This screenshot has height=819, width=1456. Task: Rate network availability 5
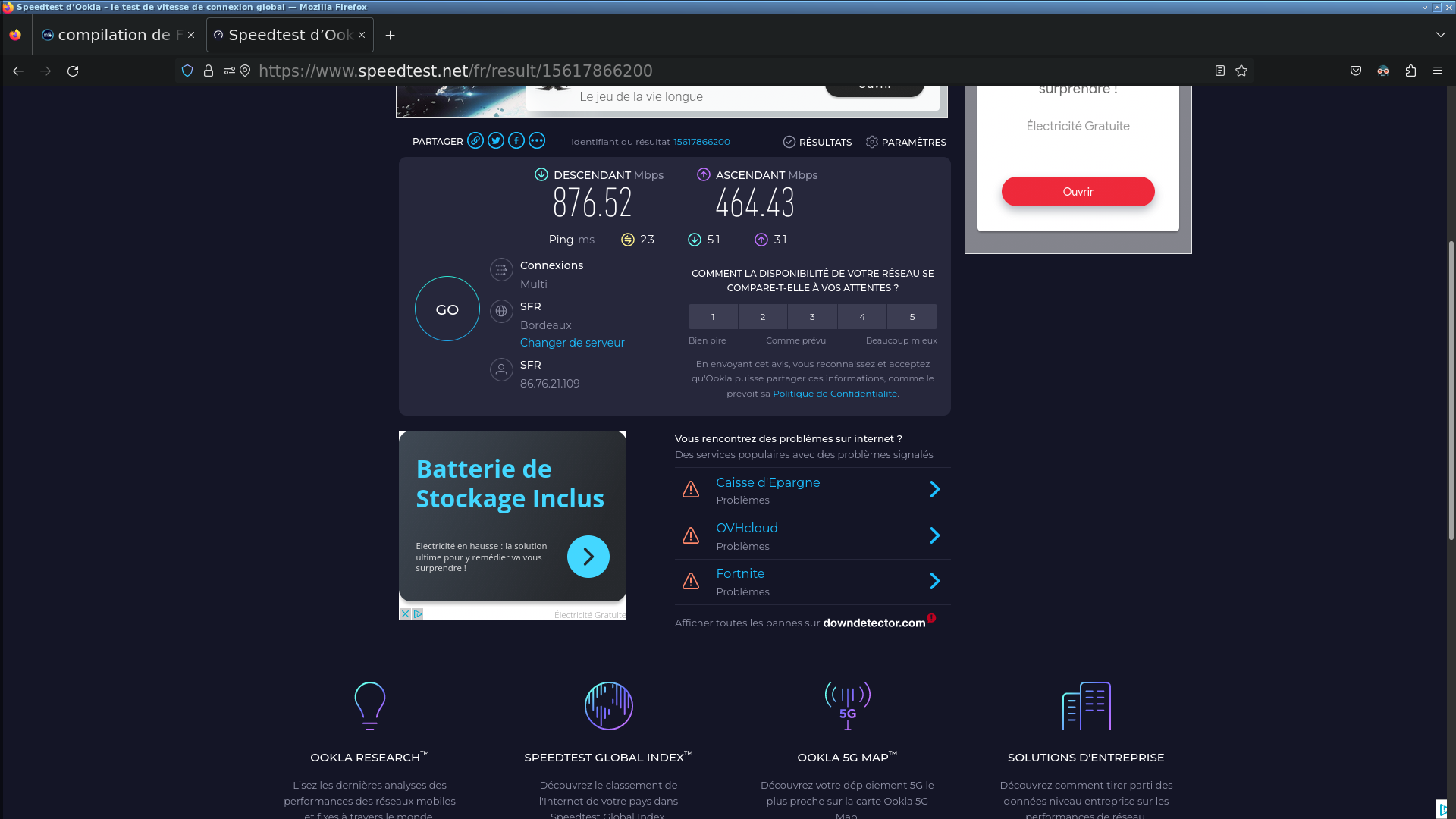pos(912,317)
